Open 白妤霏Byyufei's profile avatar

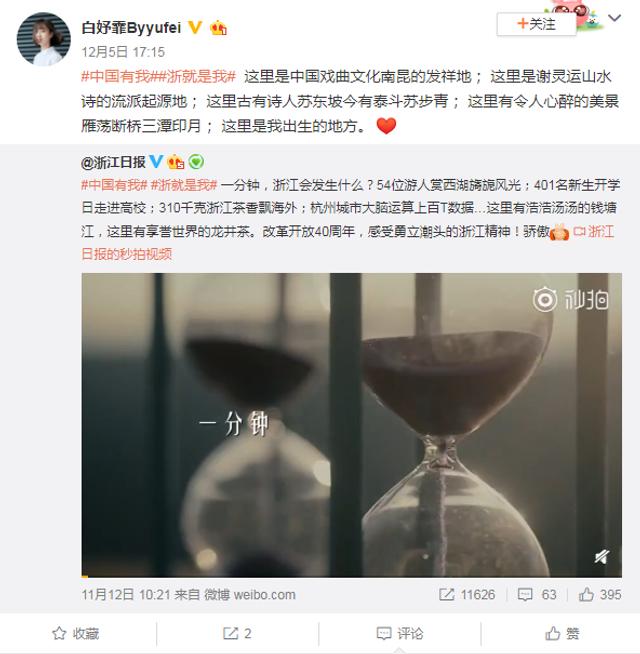[x=43, y=39]
